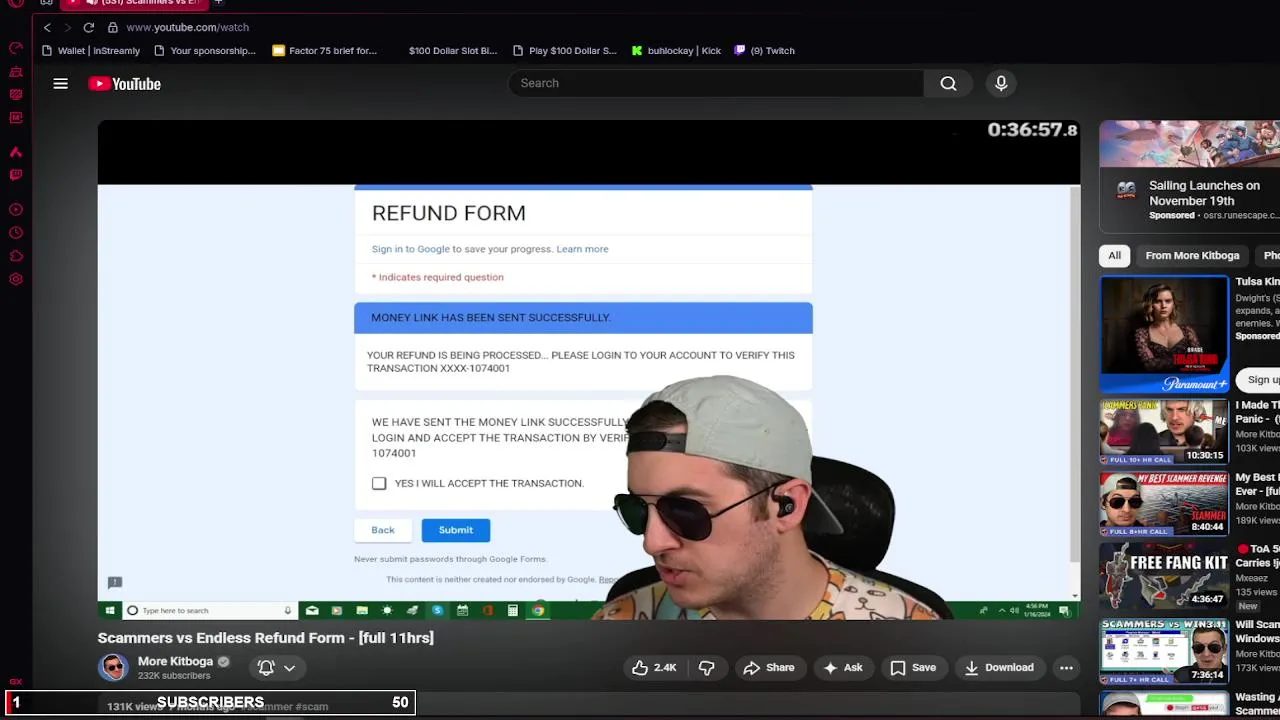
Task: Open the 10:30:15 scammer video thumbnail
Action: (x=1164, y=431)
